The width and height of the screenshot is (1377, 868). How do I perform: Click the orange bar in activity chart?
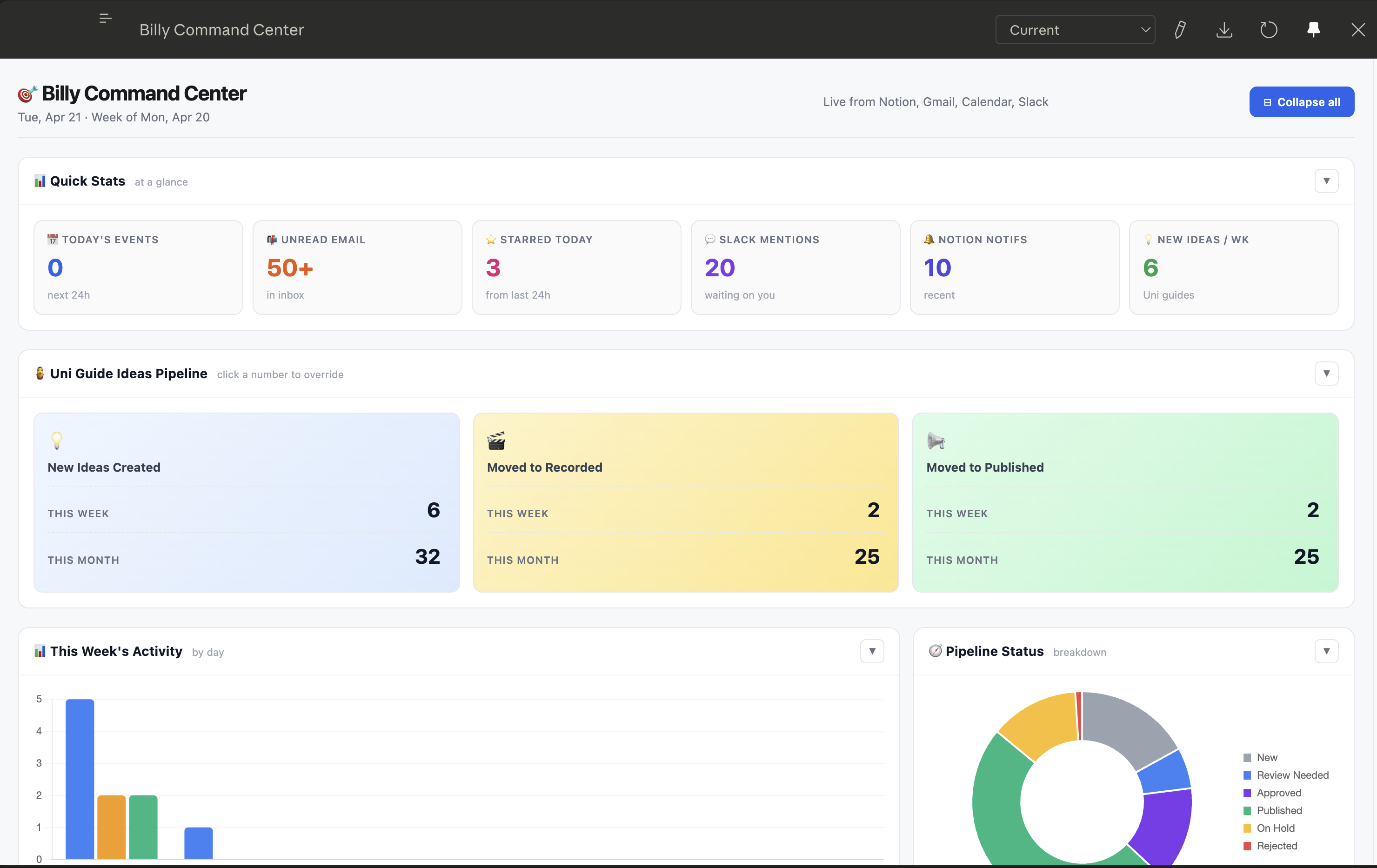(112, 827)
